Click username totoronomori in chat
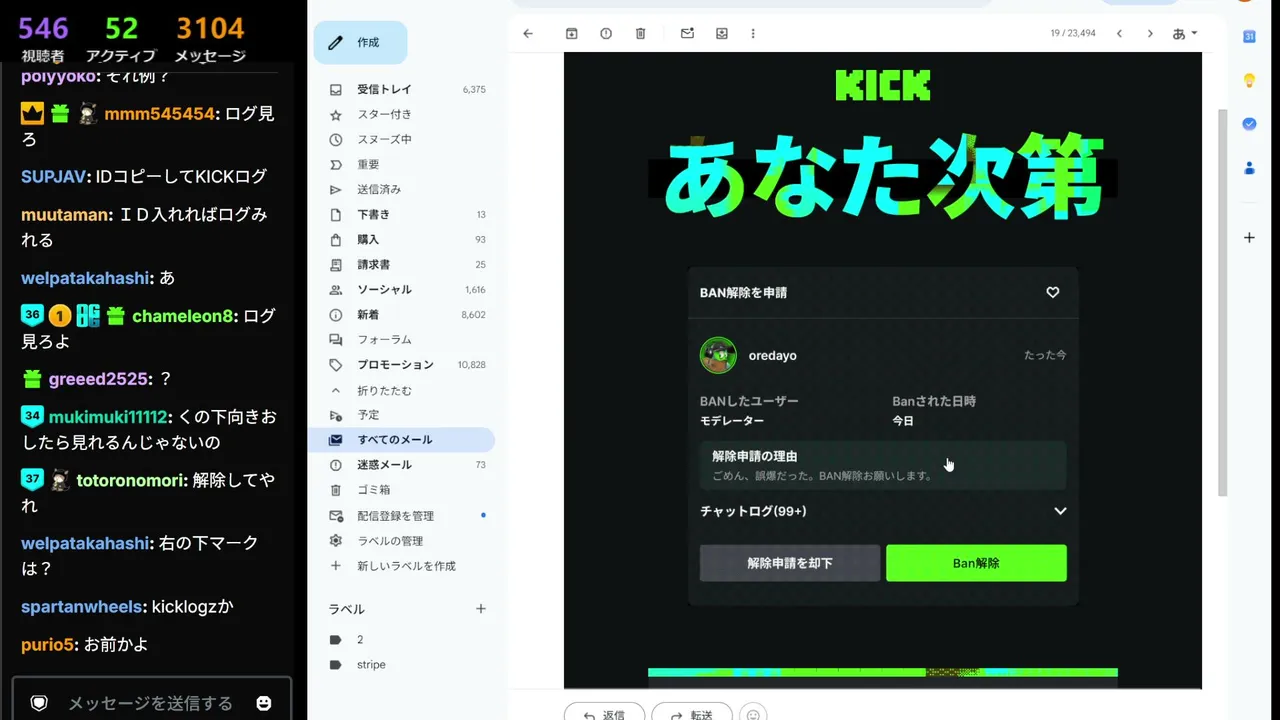The width and height of the screenshot is (1280, 720). (131, 480)
